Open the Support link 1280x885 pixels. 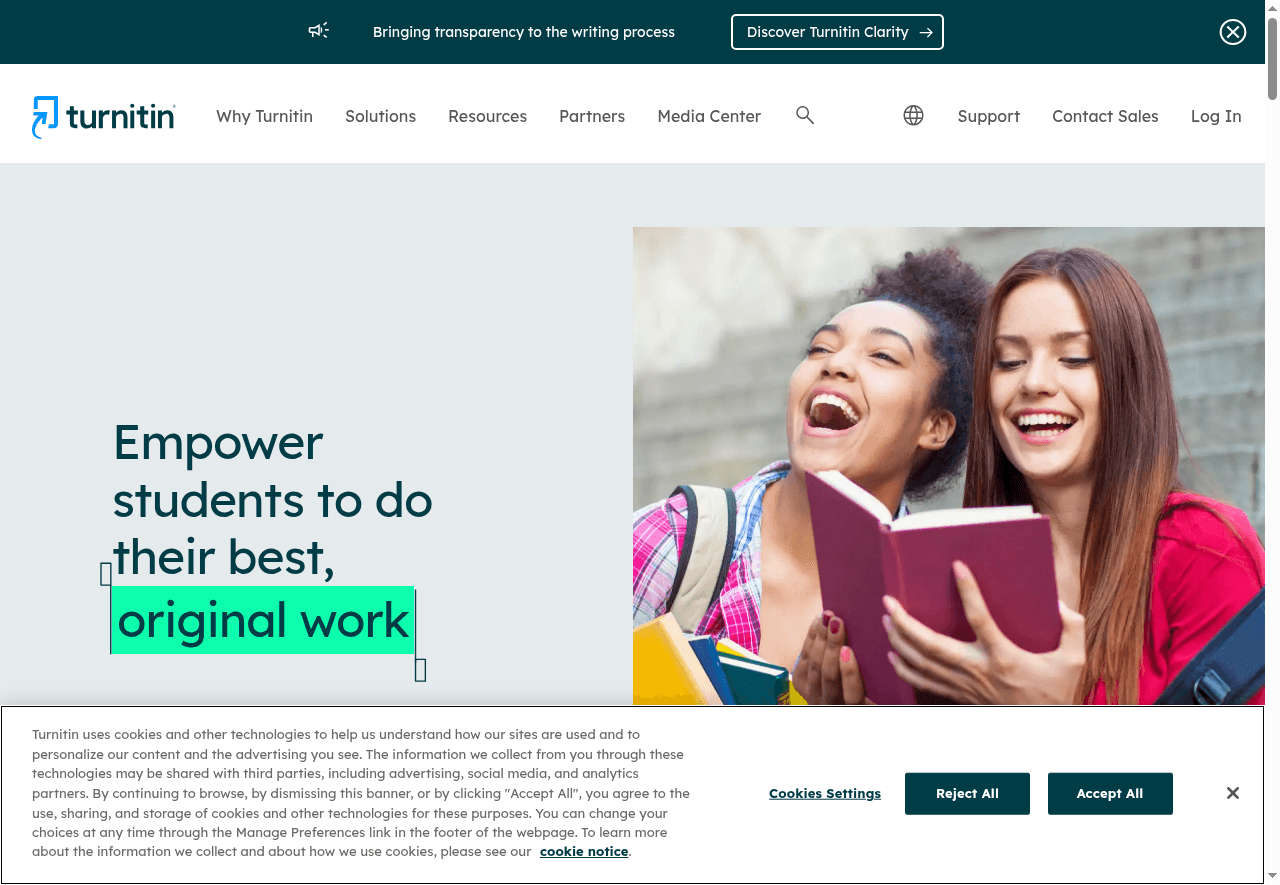[988, 116]
